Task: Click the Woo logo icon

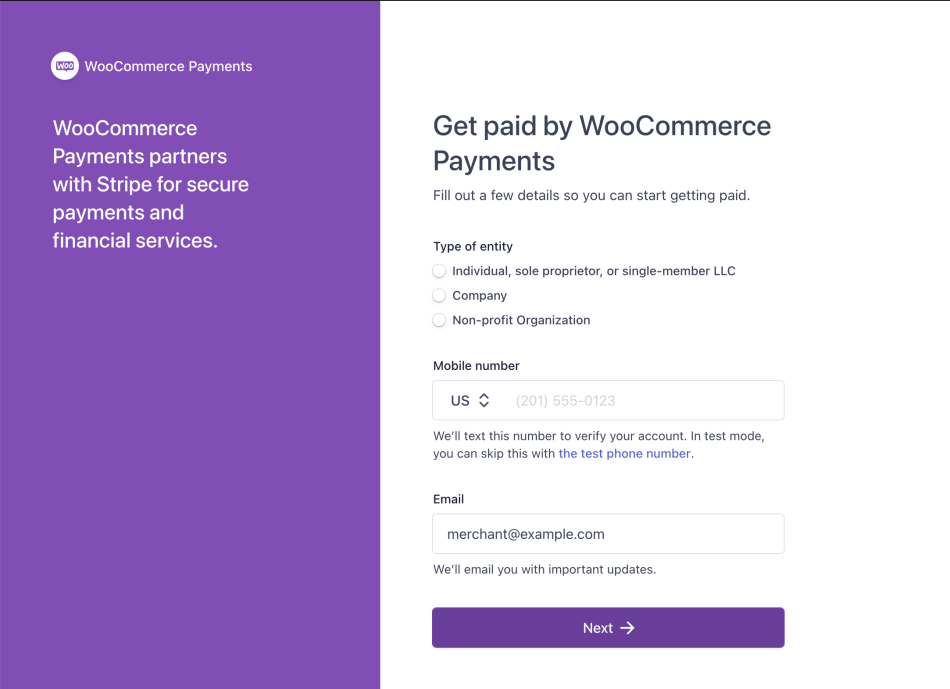Action: pos(65,66)
